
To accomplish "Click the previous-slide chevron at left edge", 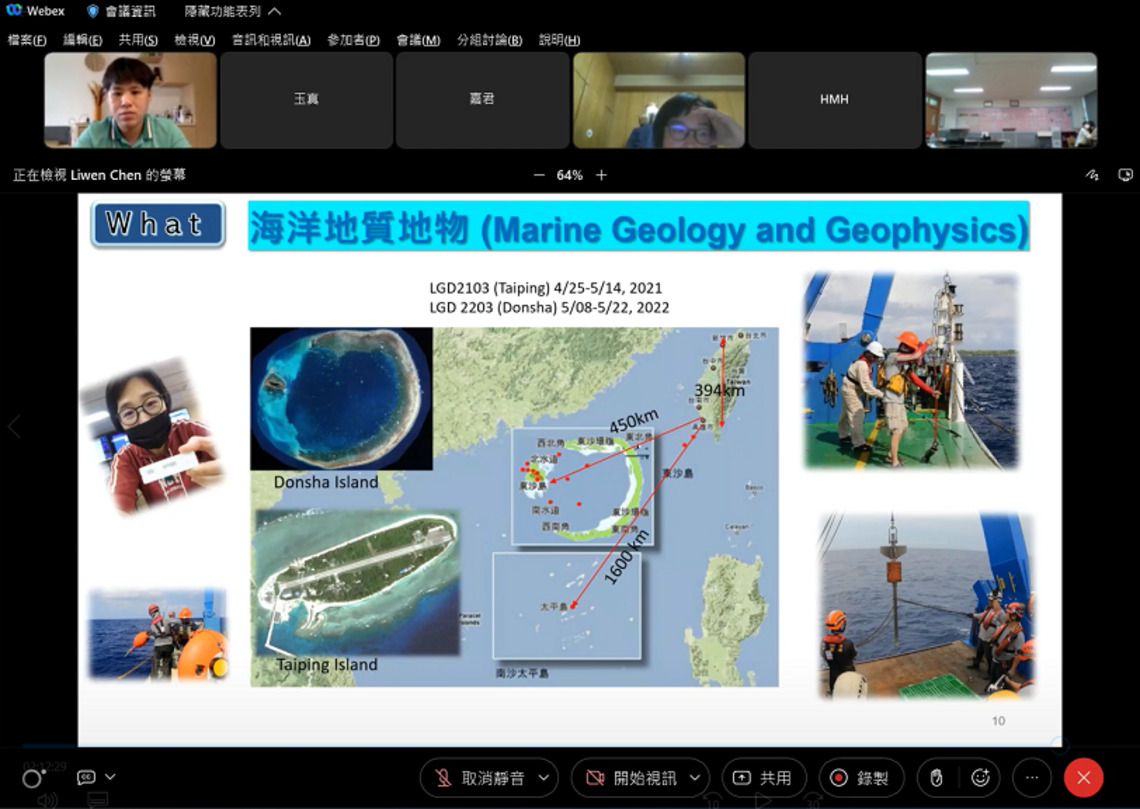I will pyautogui.click(x=14, y=426).
